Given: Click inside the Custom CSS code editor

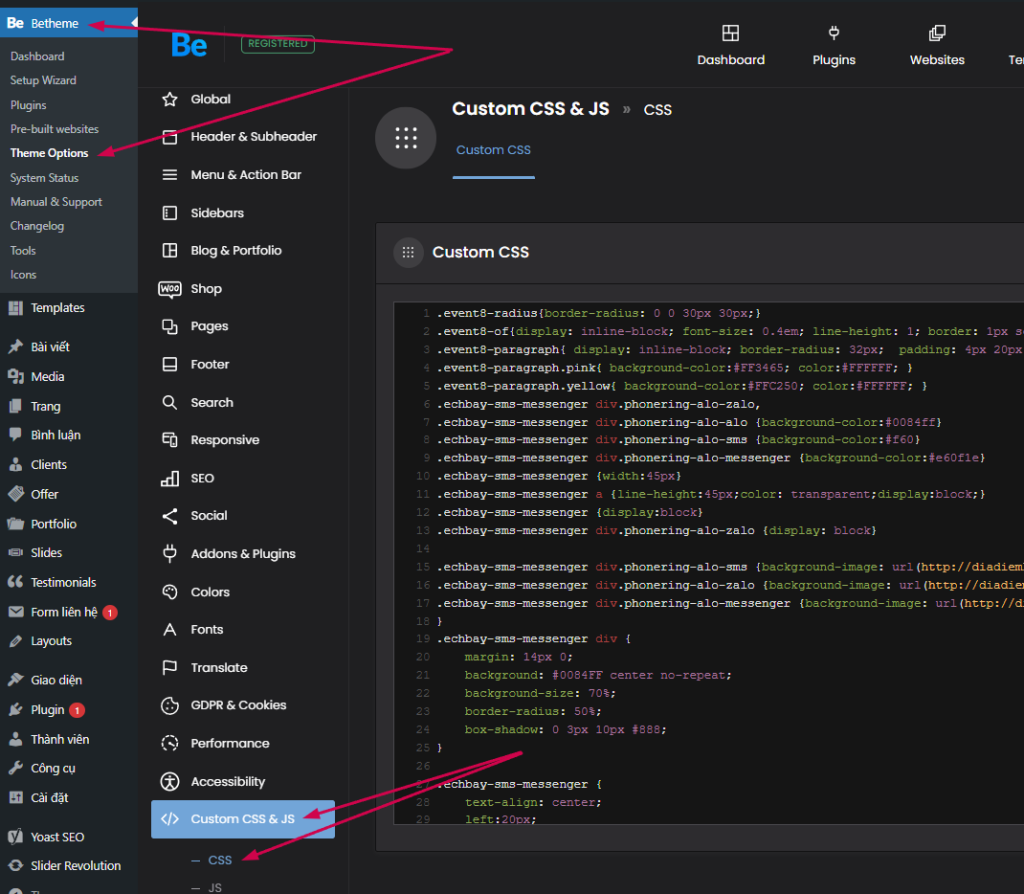Looking at the screenshot, I should coord(709,563).
